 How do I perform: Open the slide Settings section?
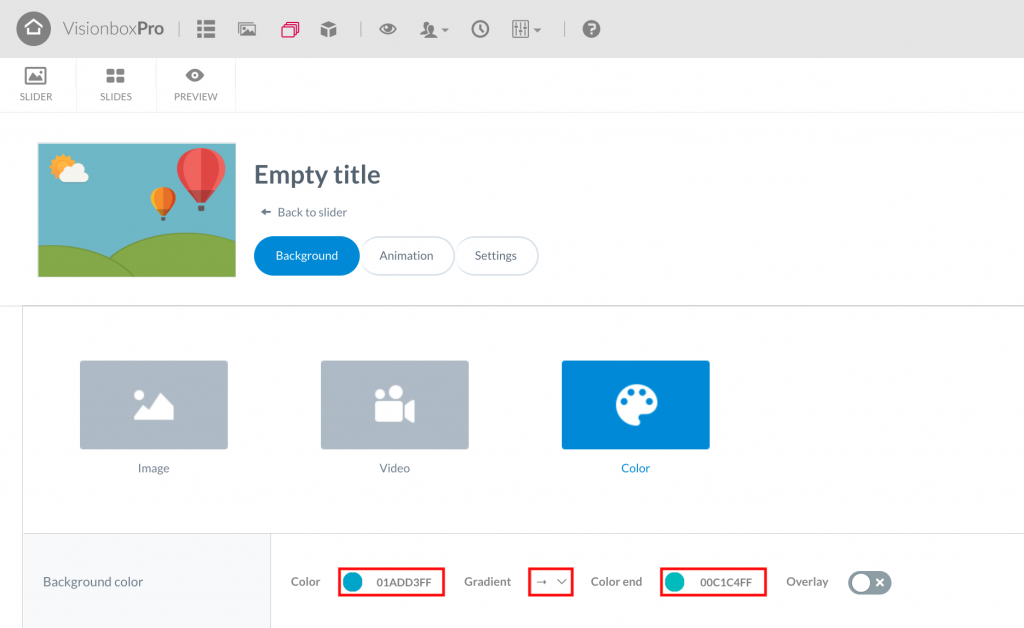click(x=496, y=256)
